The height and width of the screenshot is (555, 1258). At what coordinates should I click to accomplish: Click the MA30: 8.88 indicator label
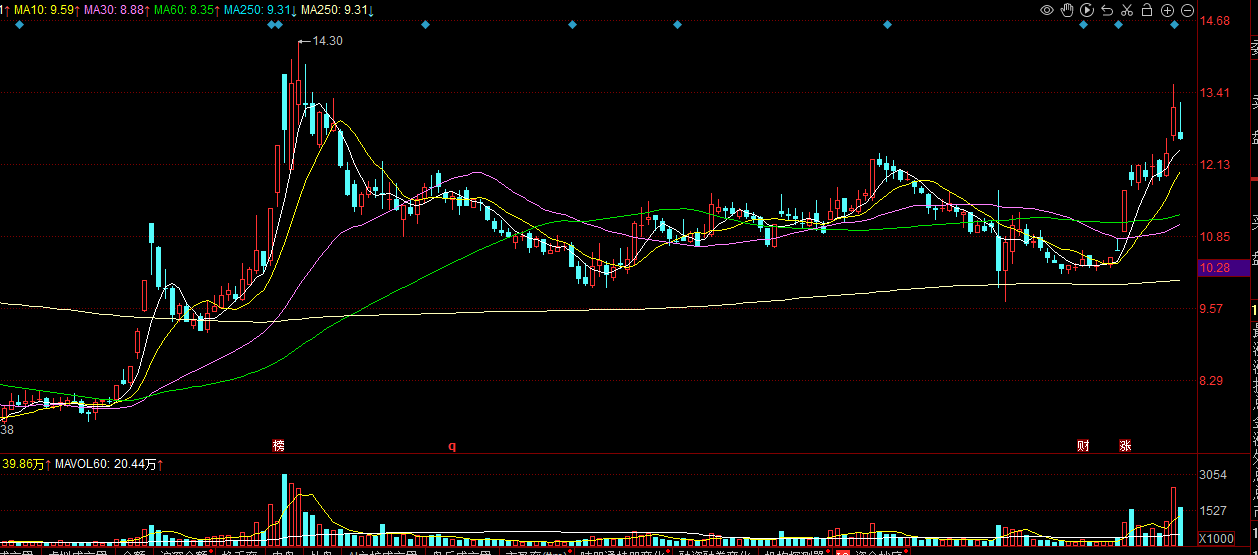click(x=117, y=10)
